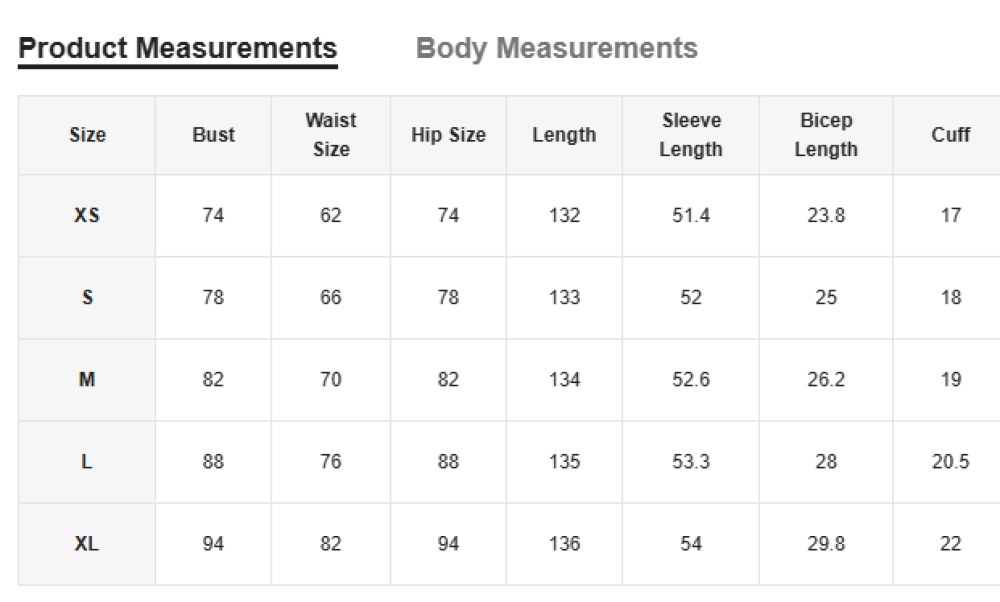1000x602 pixels.
Task: Select the S size row label
Action: coord(87,297)
